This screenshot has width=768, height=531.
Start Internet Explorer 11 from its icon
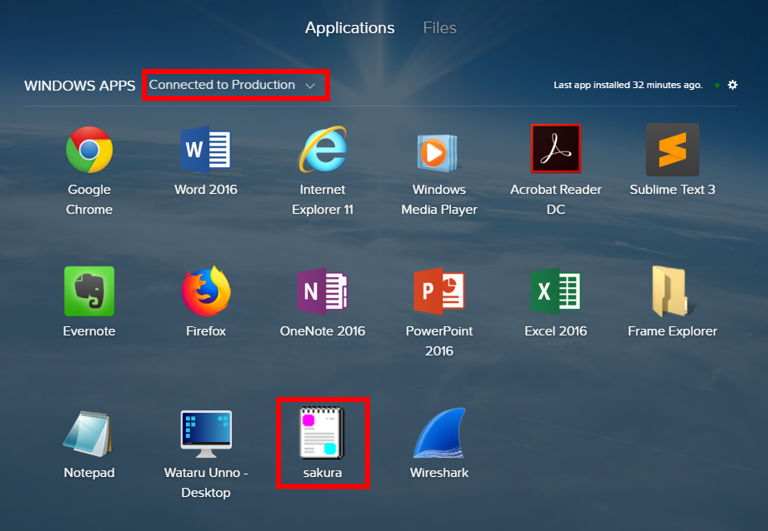tap(323, 149)
